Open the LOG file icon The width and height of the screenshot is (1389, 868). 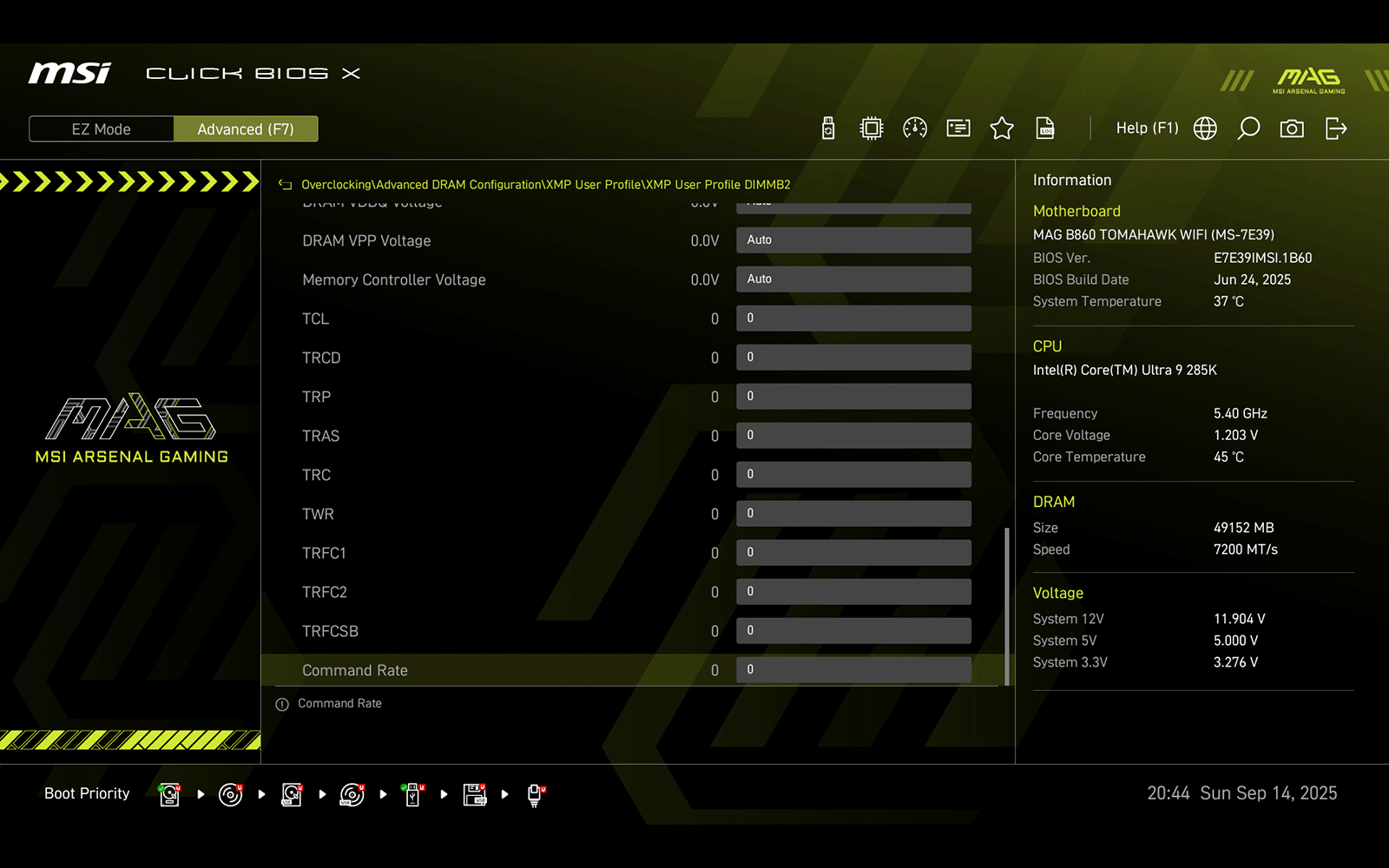click(x=1045, y=128)
